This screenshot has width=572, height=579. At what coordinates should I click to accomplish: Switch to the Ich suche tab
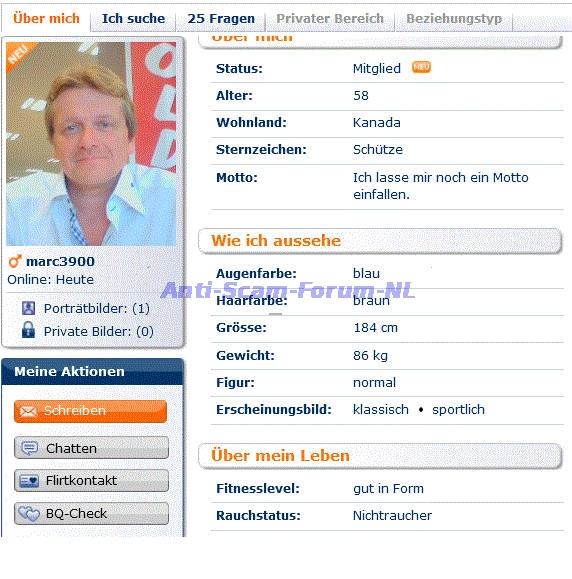[x=133, y=18]
